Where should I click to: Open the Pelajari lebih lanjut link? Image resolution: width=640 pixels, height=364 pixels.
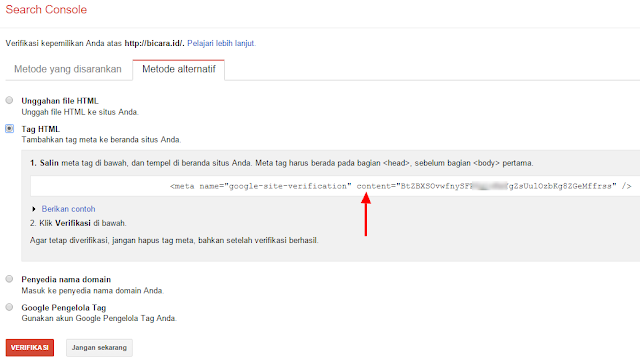pos(221,43)
